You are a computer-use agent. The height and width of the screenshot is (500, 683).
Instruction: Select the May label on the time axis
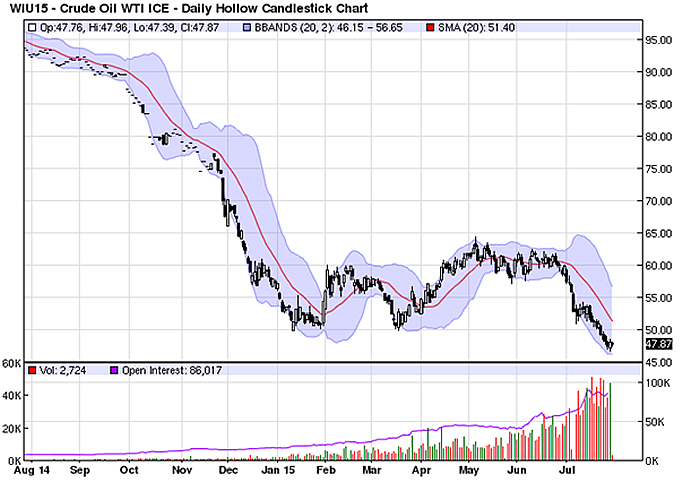pyautogui.click(x=468, y=468)
